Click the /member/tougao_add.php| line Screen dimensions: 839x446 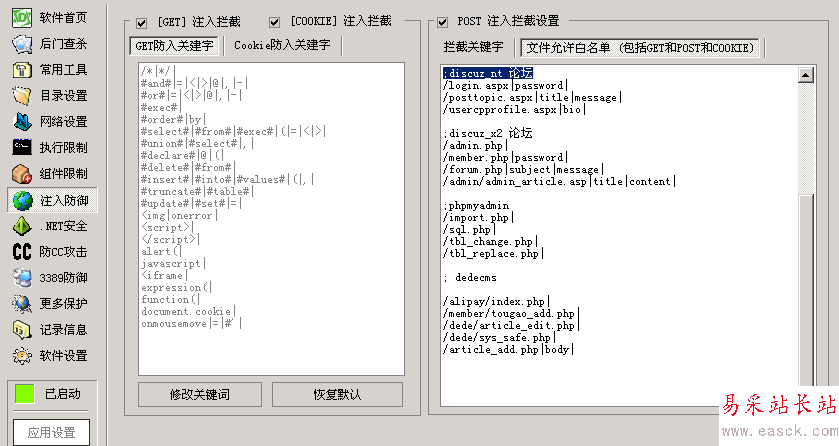tap(511, 314)
